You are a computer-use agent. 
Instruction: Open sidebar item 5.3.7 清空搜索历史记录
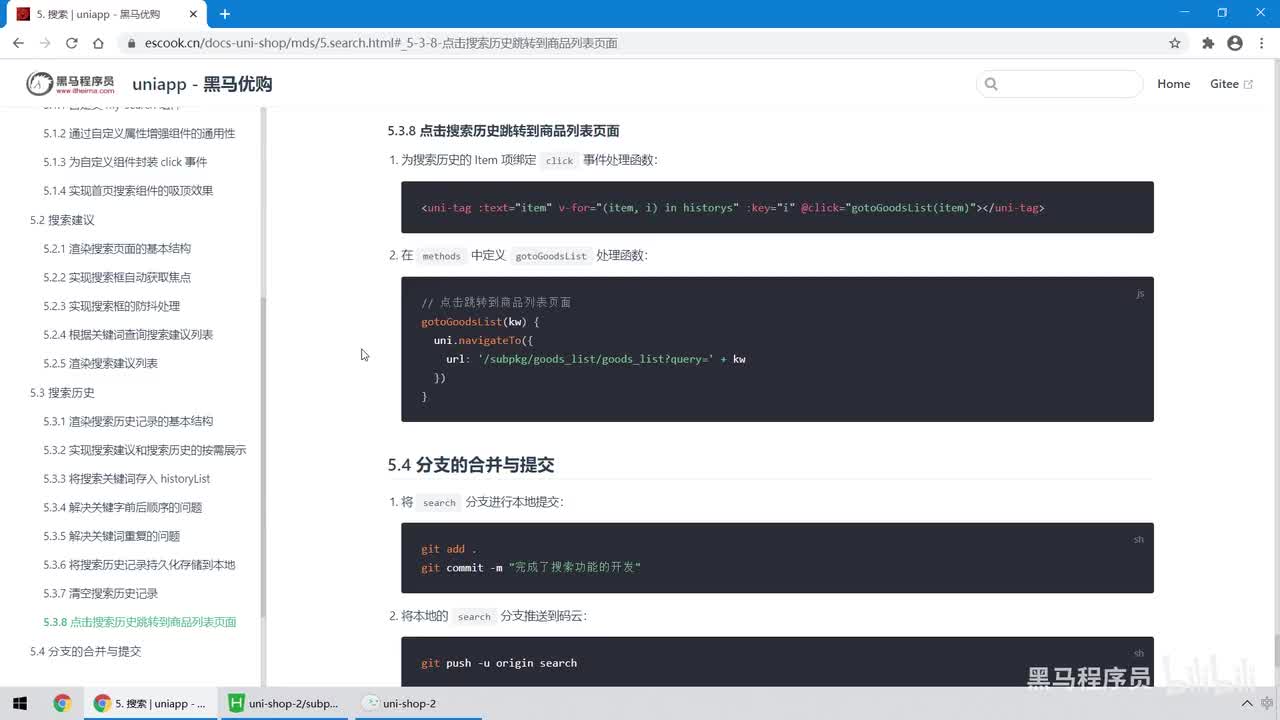pos(100,593)
